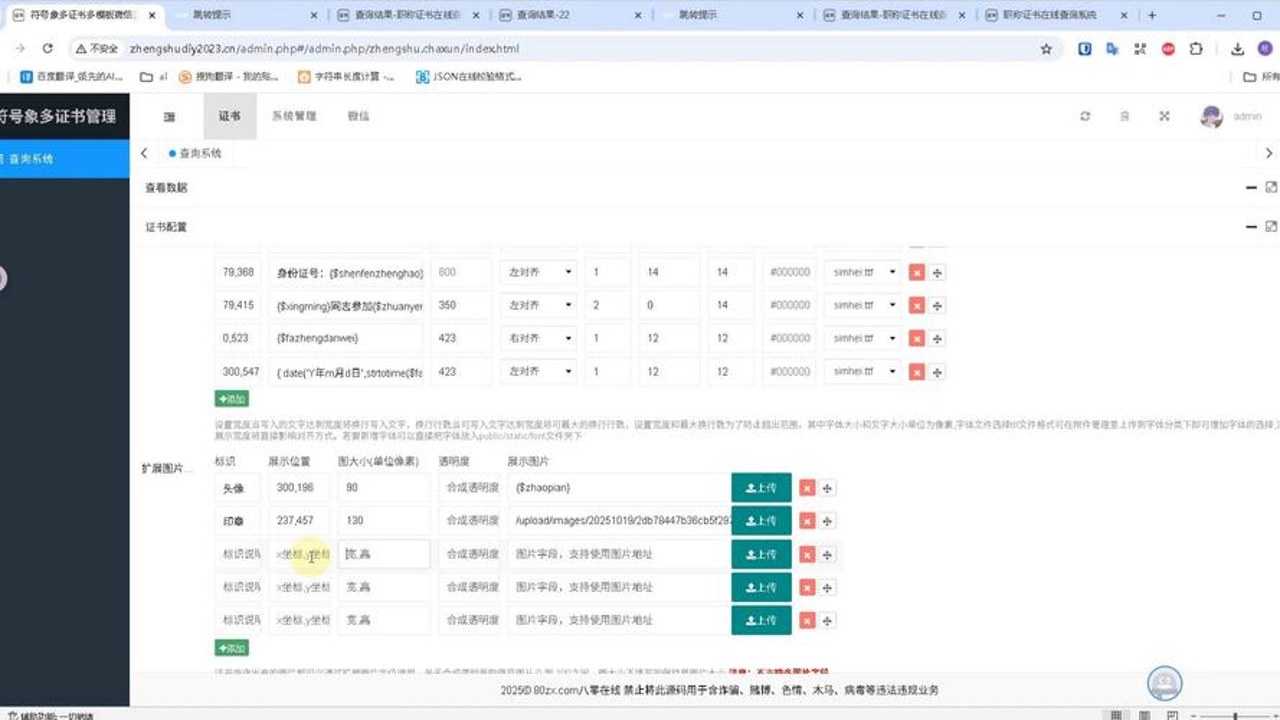This screenshot has width=1280, height=720.
Task: Open the simhei.ttf font dropdown in the 身份证号 row
Action: point(864,272)
